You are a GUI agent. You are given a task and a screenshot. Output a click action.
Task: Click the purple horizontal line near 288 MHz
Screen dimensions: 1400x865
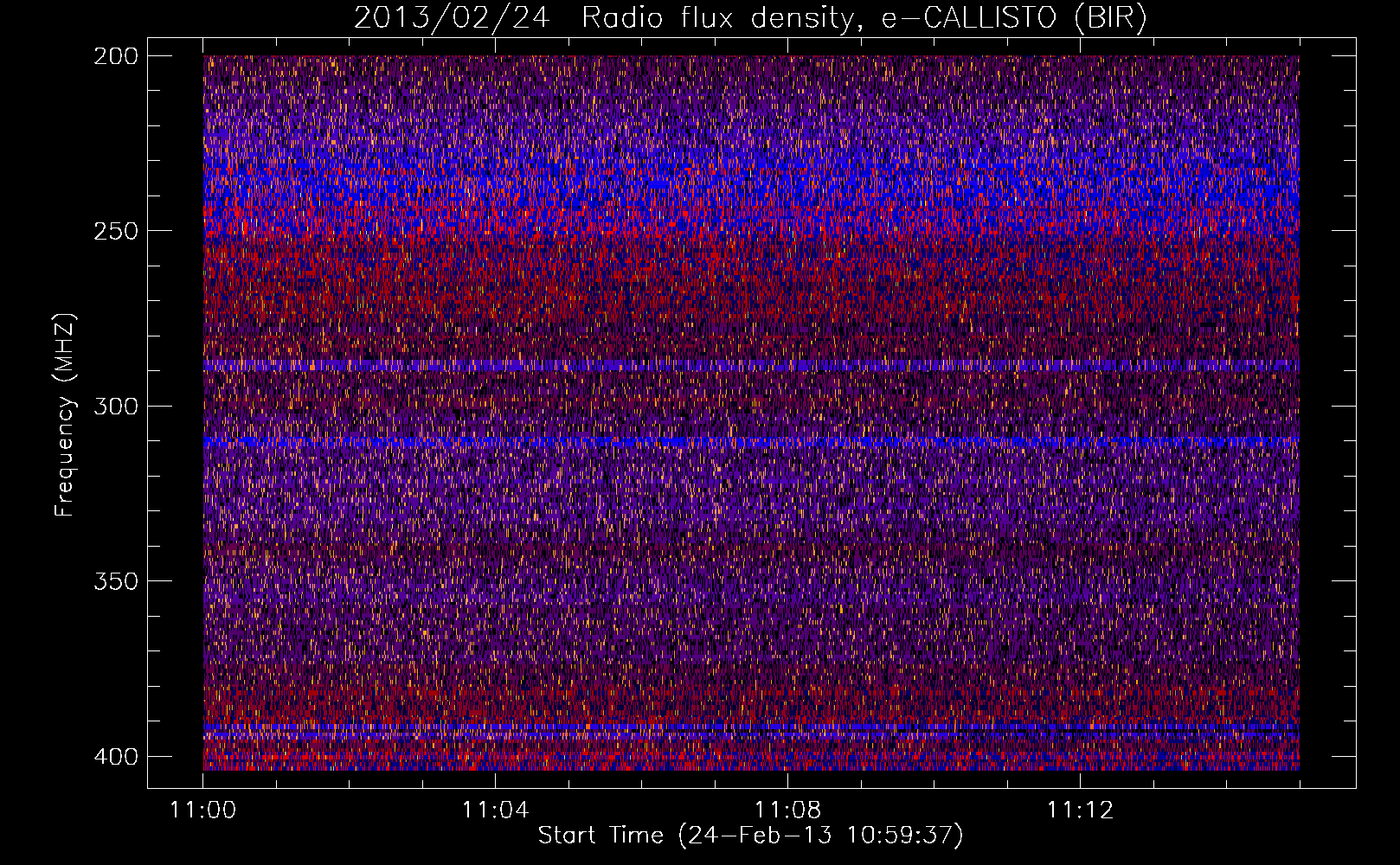pos(751,366)
